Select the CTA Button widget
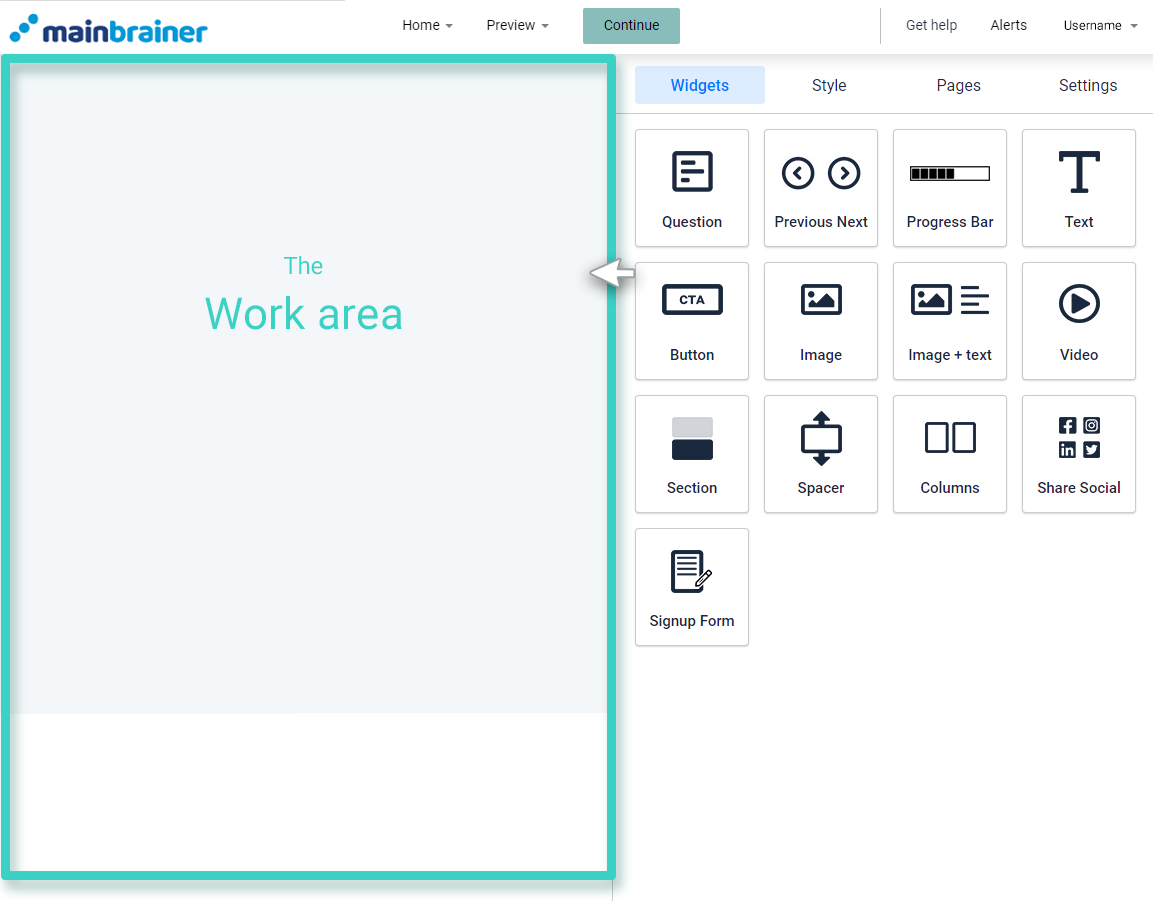 click(x=692, y=321)
